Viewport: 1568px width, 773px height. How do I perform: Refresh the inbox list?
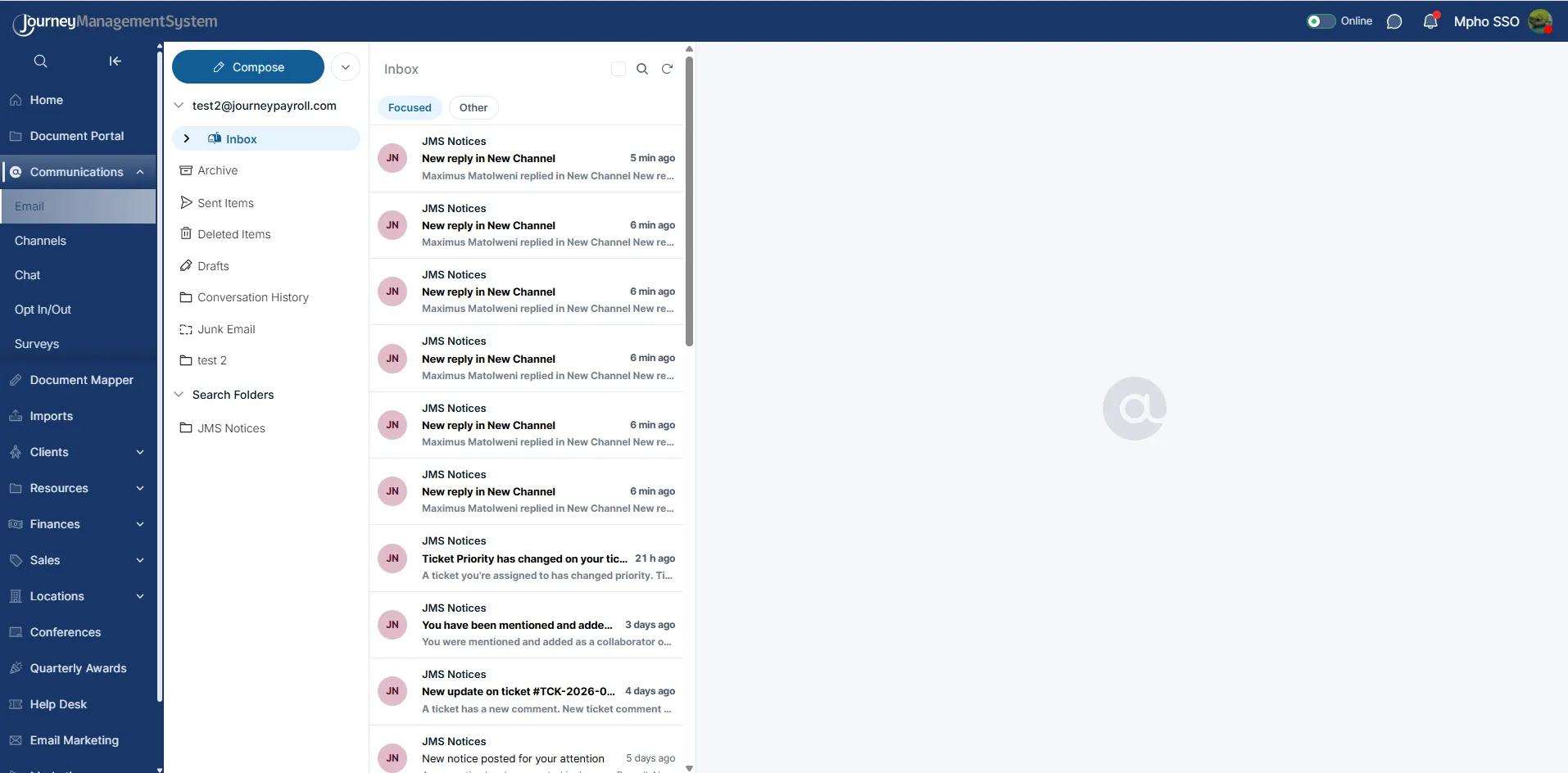point(667,69)
